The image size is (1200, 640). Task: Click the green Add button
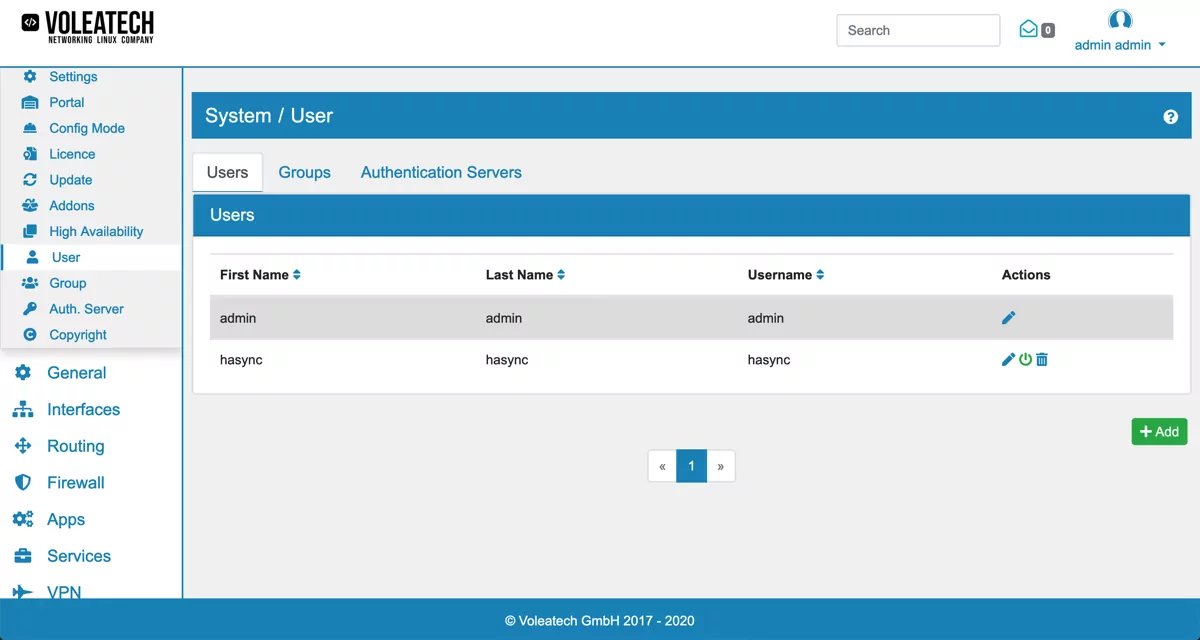click(1159, 431)
